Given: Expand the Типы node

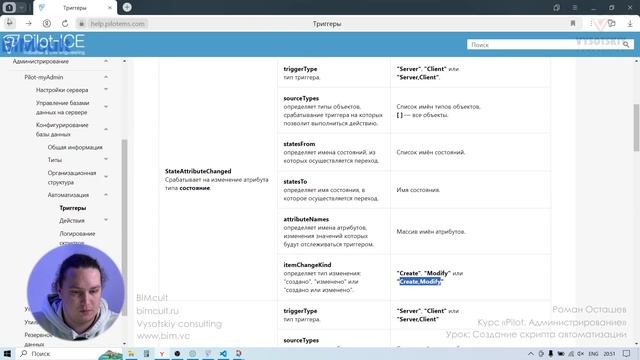Looking at the screenshot, I should [x=106, y=160].
